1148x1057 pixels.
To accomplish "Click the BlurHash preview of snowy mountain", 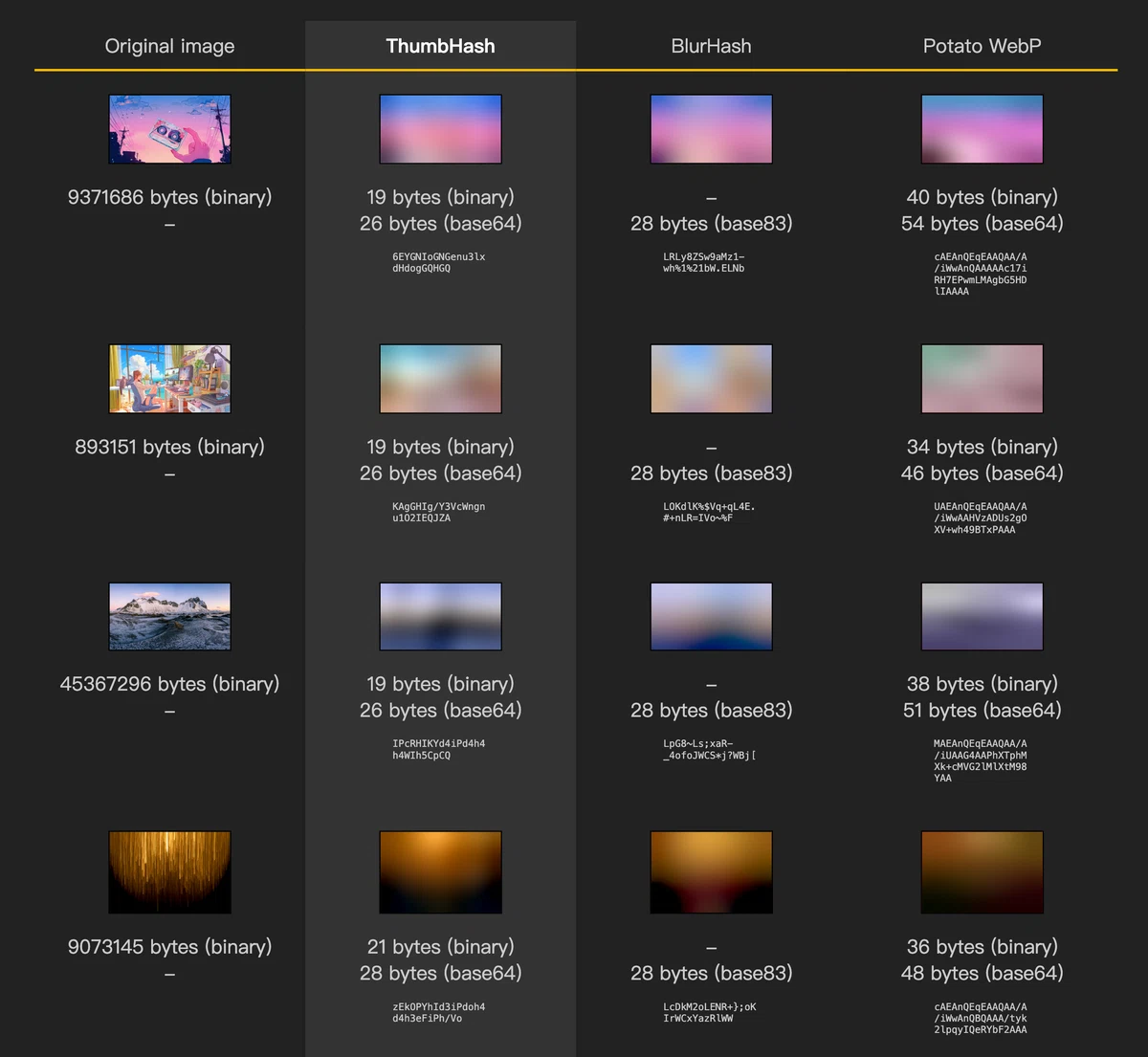I will click(x=711, y=616).
